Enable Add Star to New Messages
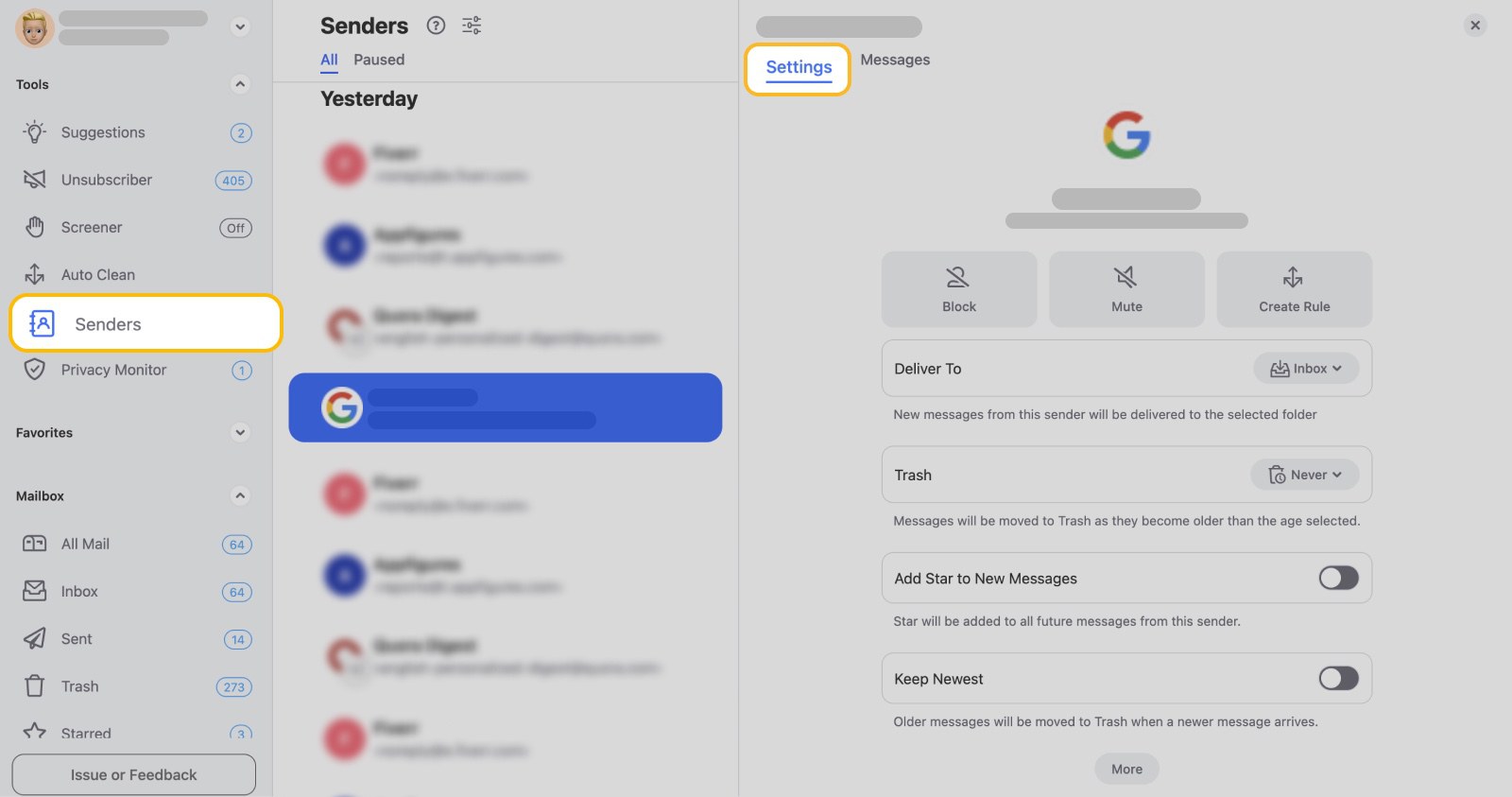The width and height of the screenshot is (1512, 797). (1337, 578)
